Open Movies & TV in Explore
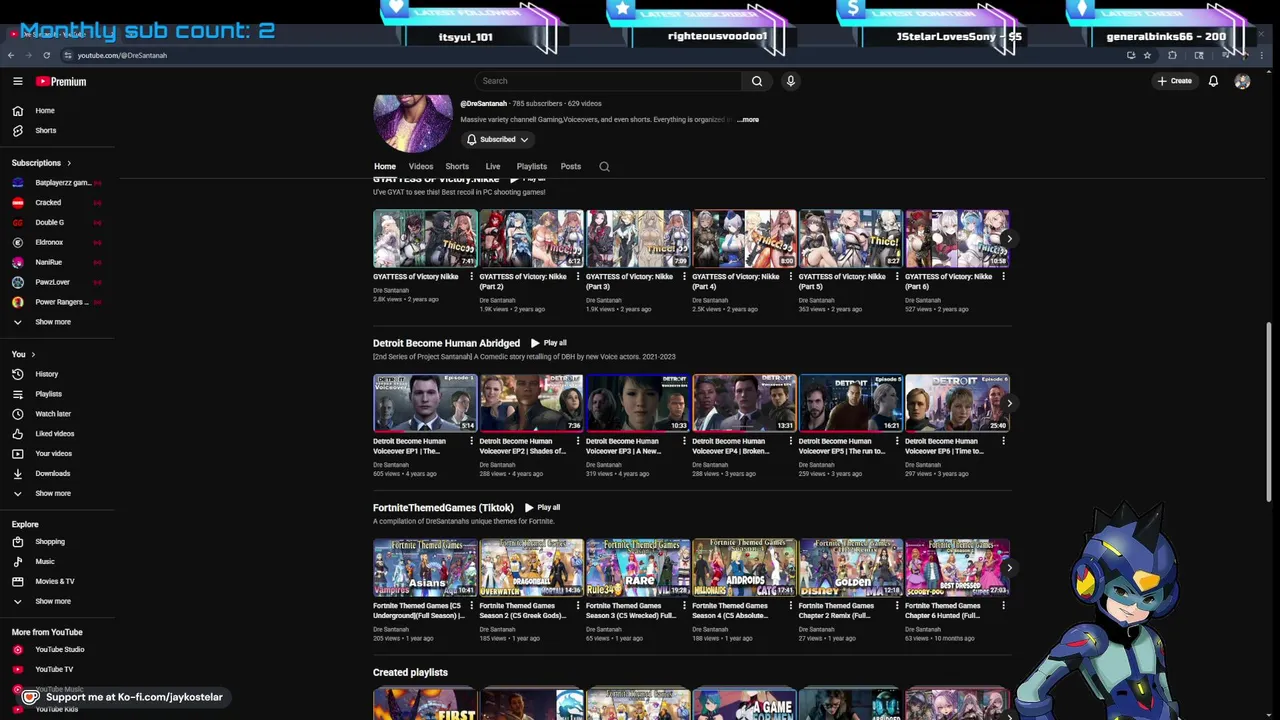Viewport: 1280px width, 720px height. 54,581
